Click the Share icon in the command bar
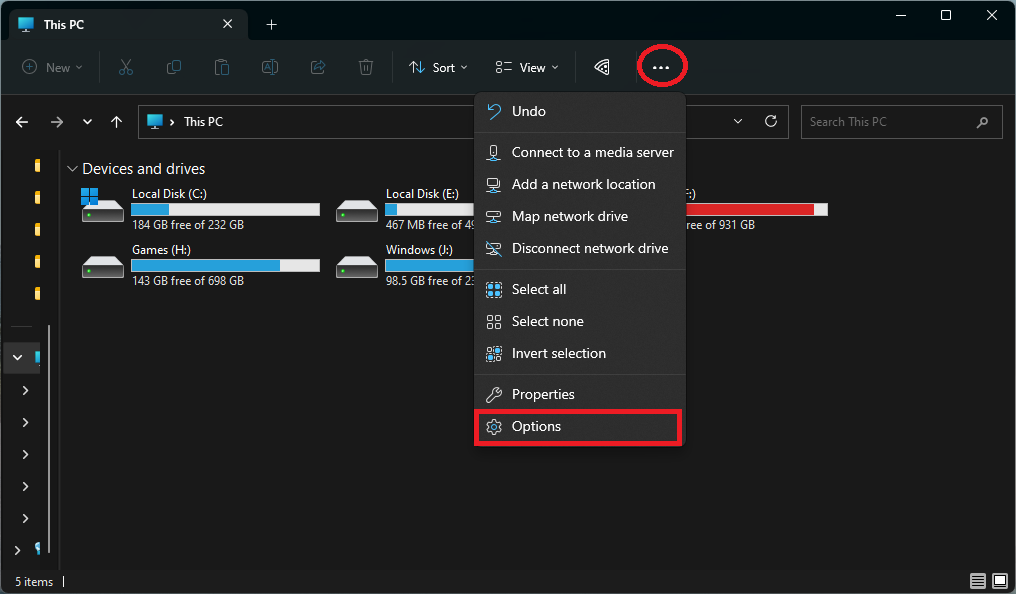This screenshot has width=1016, height=594. [x=318, y=67]
